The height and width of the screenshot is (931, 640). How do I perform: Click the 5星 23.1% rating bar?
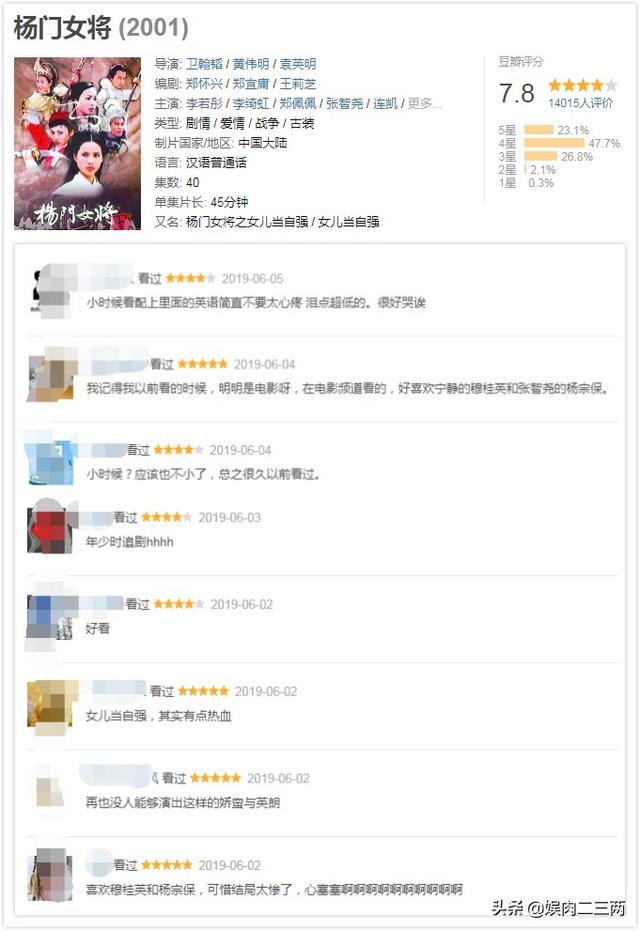pyautogui.click(x=539, y=130)
